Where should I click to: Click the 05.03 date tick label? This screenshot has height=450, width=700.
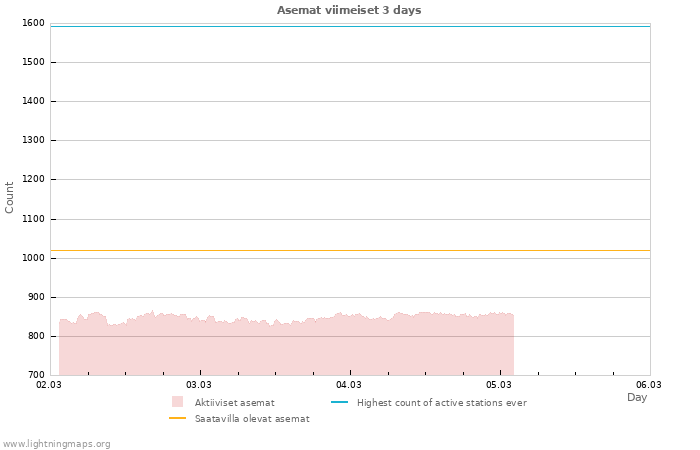(x=499, y=384)
